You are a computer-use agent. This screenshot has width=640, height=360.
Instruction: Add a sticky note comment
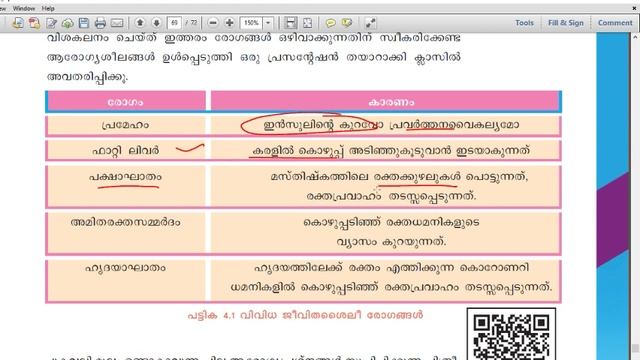[331, 23]
